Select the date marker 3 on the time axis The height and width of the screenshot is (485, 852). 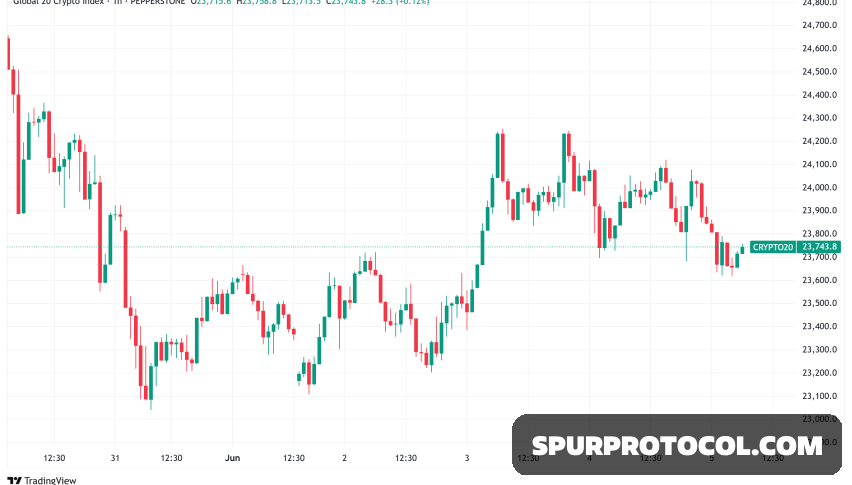click(467, 458)
